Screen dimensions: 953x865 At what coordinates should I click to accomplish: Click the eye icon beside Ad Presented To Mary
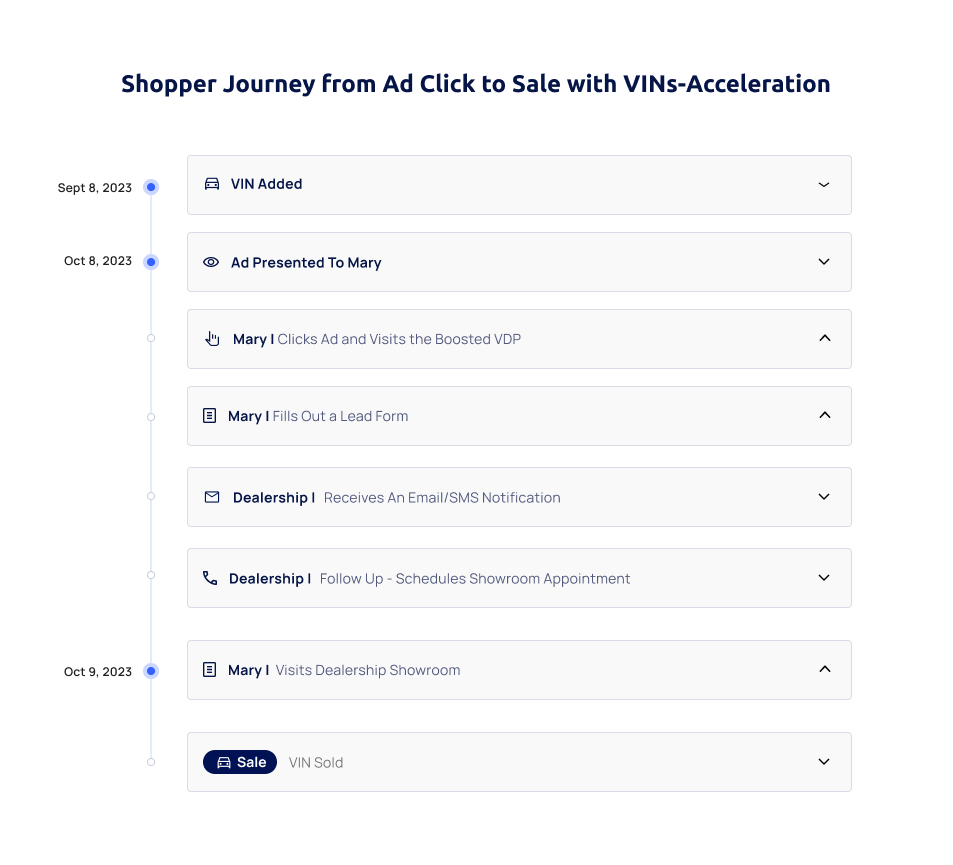coord(211,262)
